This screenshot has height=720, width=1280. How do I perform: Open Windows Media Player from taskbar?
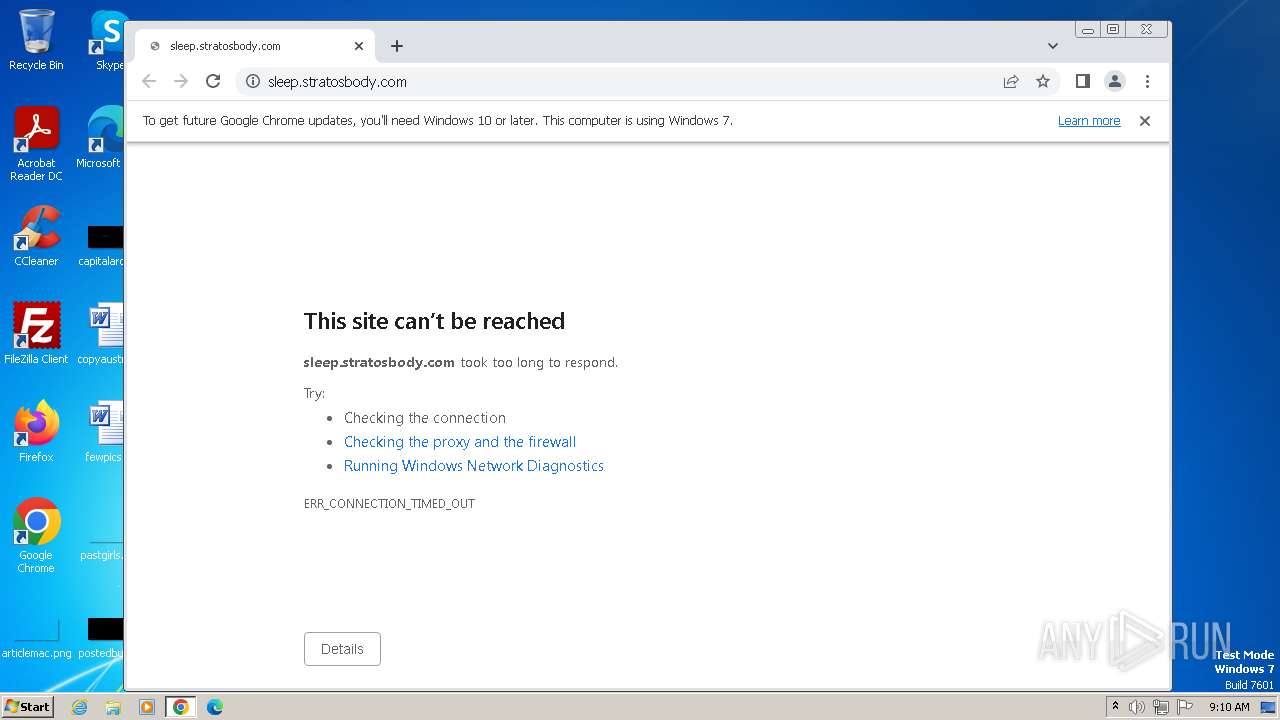(x=147, y=707)
